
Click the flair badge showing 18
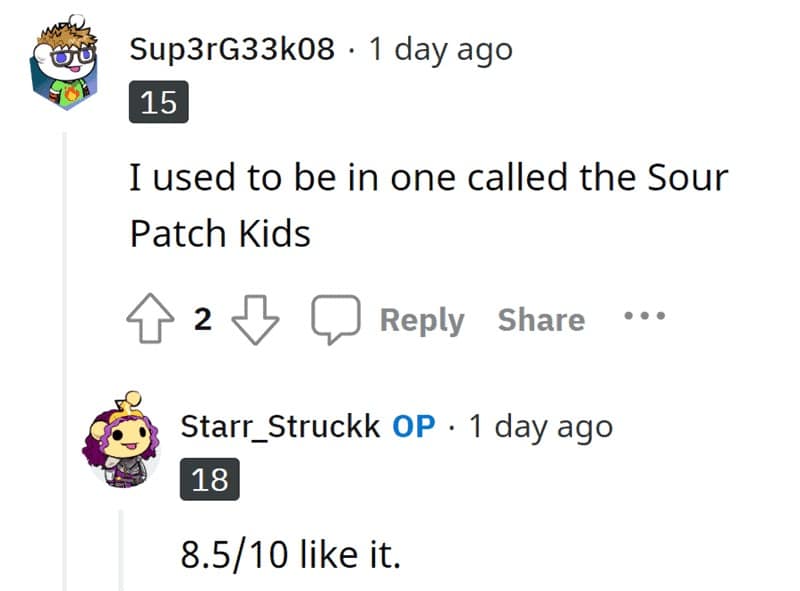[x=209, y=480]
